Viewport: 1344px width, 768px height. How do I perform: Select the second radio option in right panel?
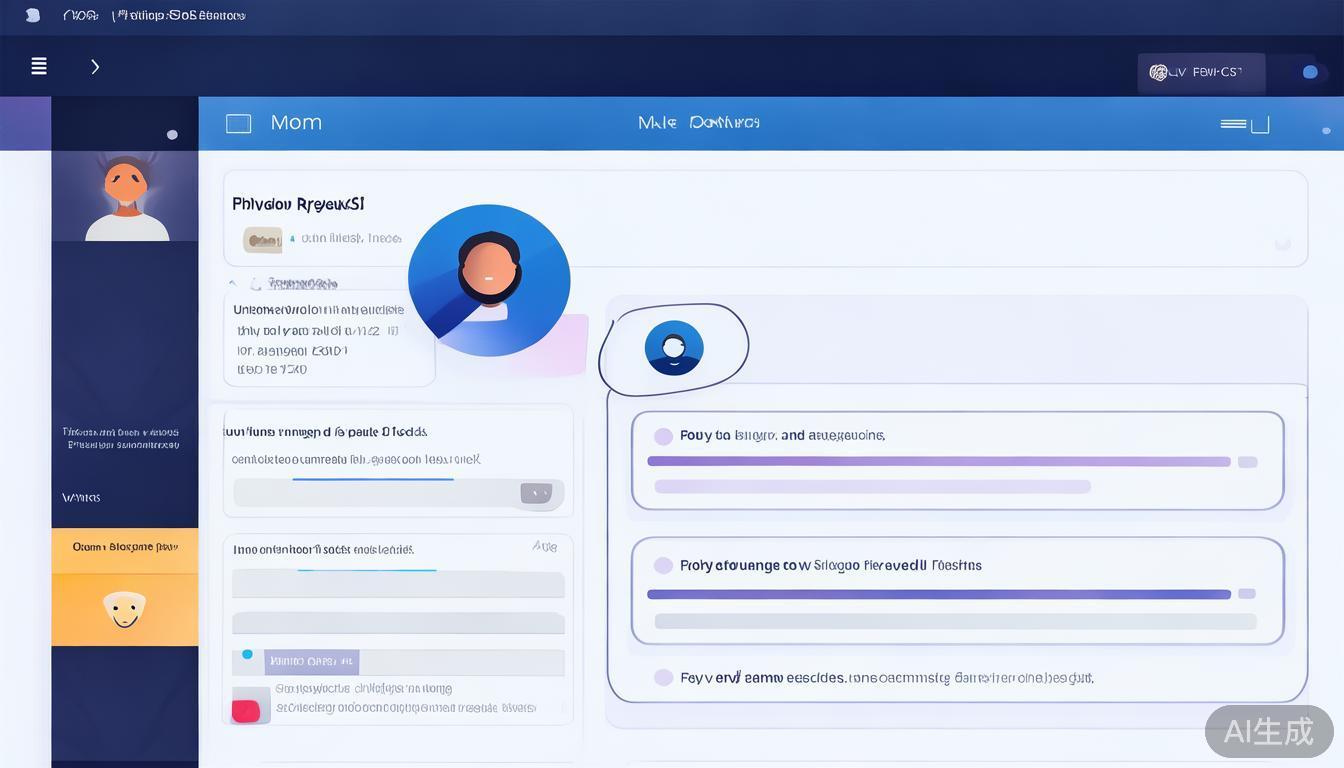663,565
